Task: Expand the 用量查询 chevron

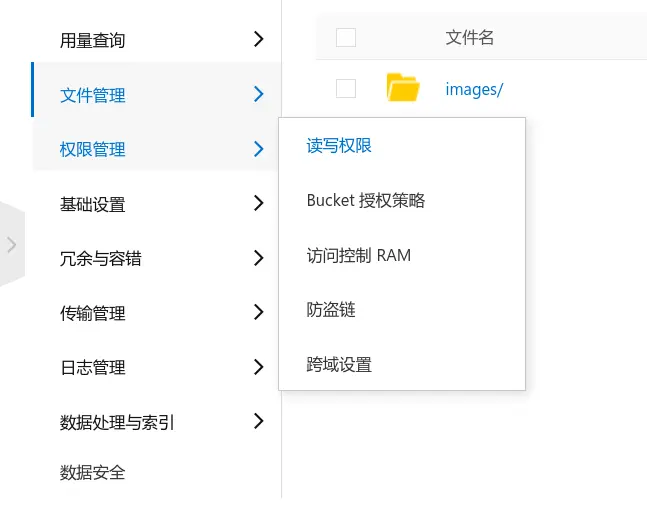Action: pos(258,39)
